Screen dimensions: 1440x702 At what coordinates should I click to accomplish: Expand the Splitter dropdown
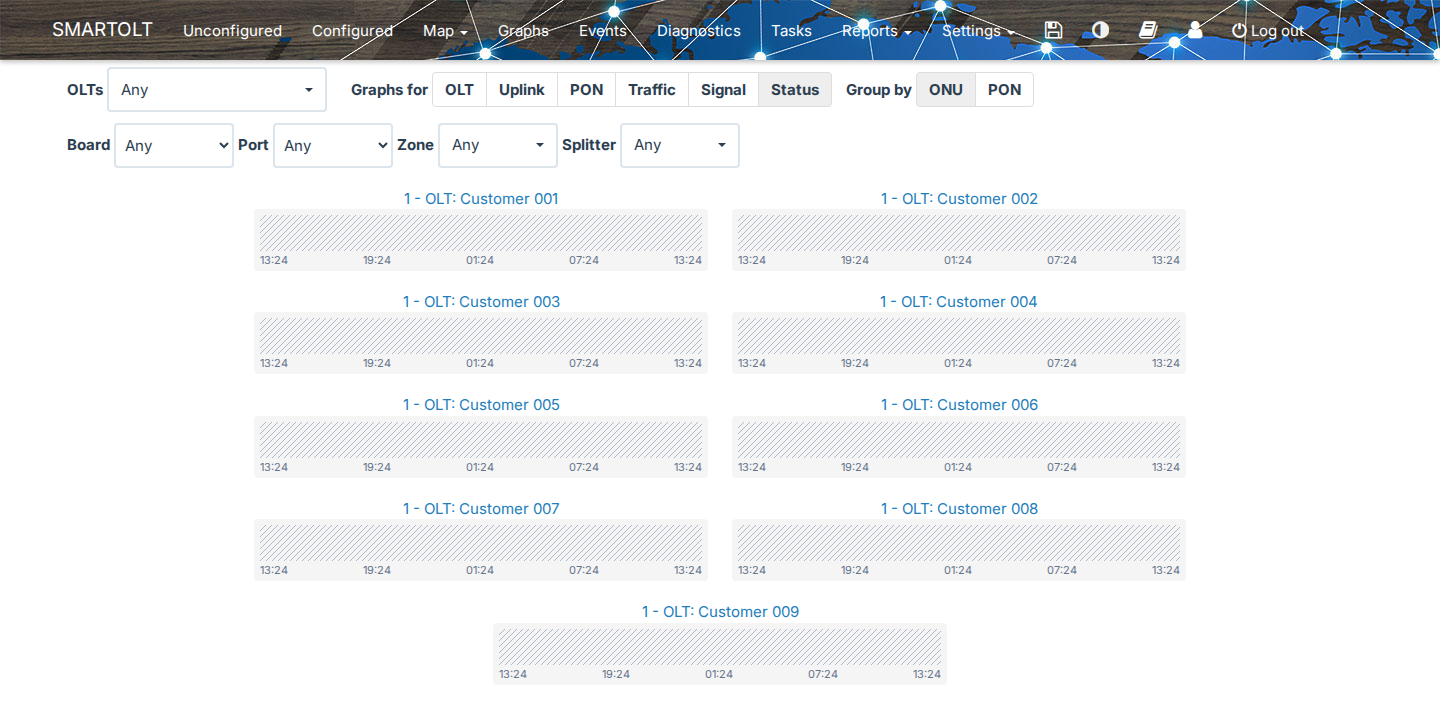[680, 145]
